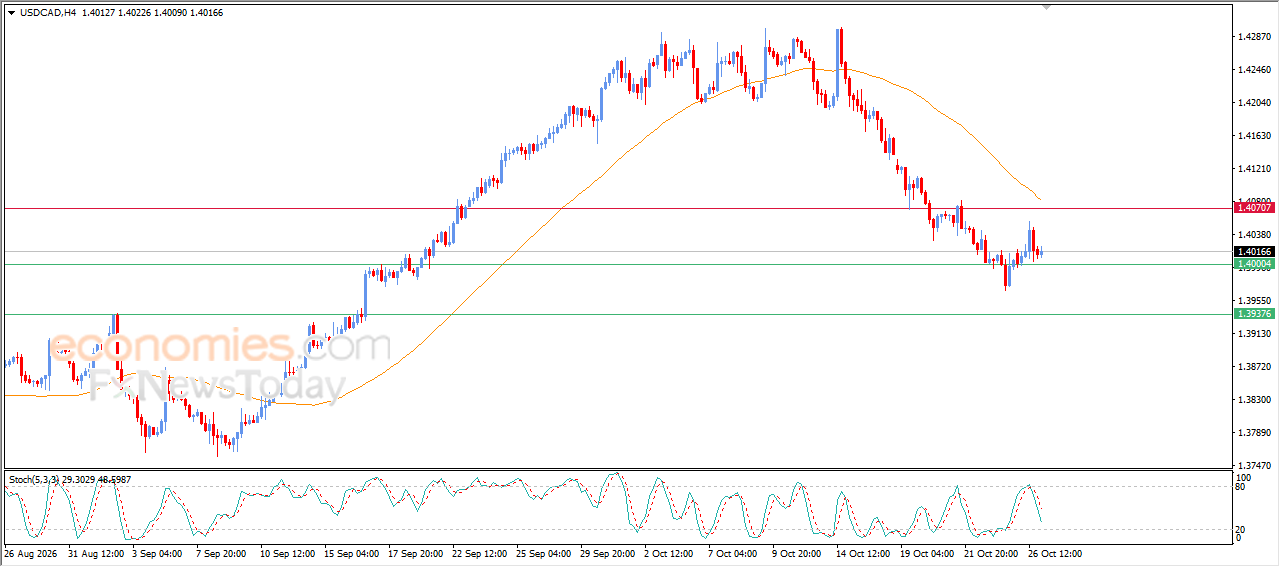Click the 1.37890 price axis value
The image size is (1280, 567).
pos(1254,433)
